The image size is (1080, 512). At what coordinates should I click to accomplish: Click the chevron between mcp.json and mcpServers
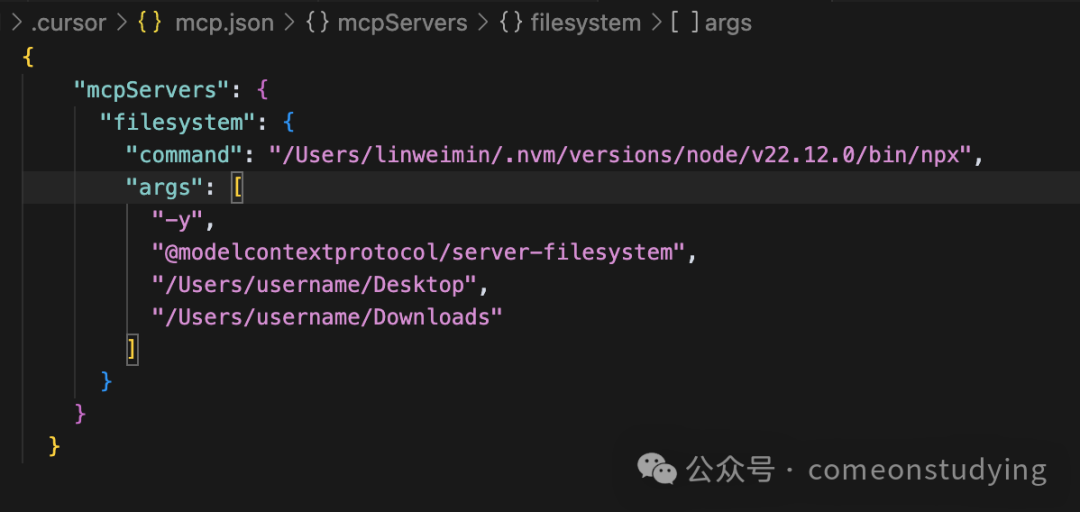pyautogui.click(x=290, y=23)
